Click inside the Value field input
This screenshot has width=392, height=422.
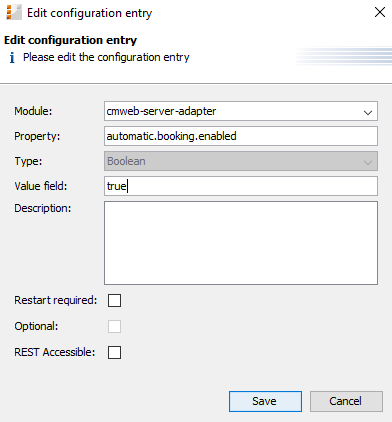[241, 186]
